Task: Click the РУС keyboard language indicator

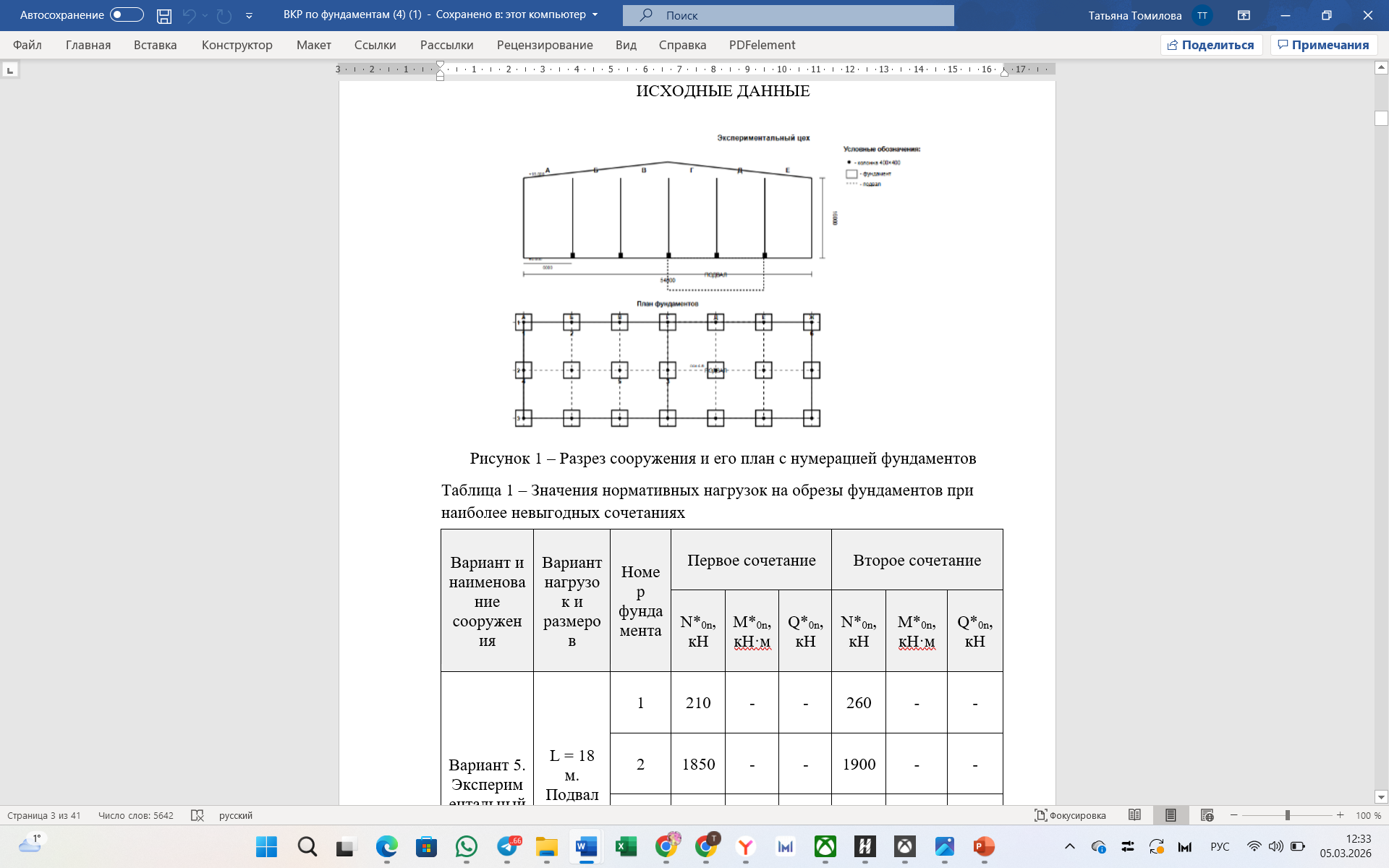Action: pyautogui.click(x=1220, y=846)
